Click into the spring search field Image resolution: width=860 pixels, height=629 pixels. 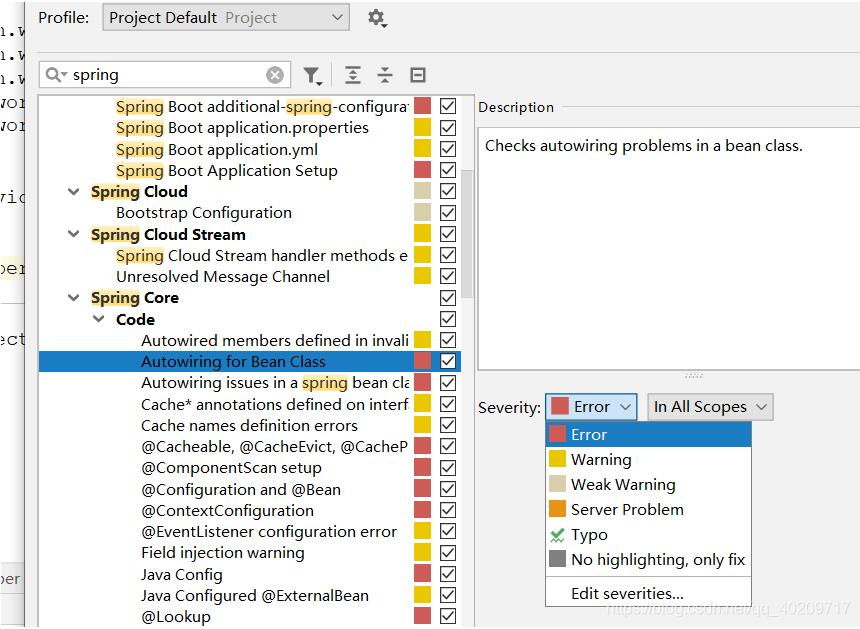(x=165, y=76)
